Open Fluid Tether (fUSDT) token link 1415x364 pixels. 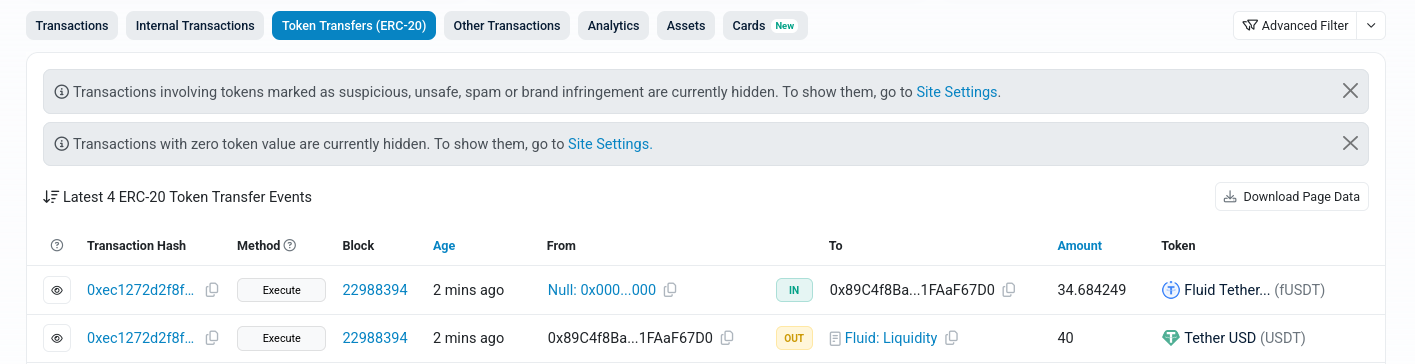[1254, 290]
